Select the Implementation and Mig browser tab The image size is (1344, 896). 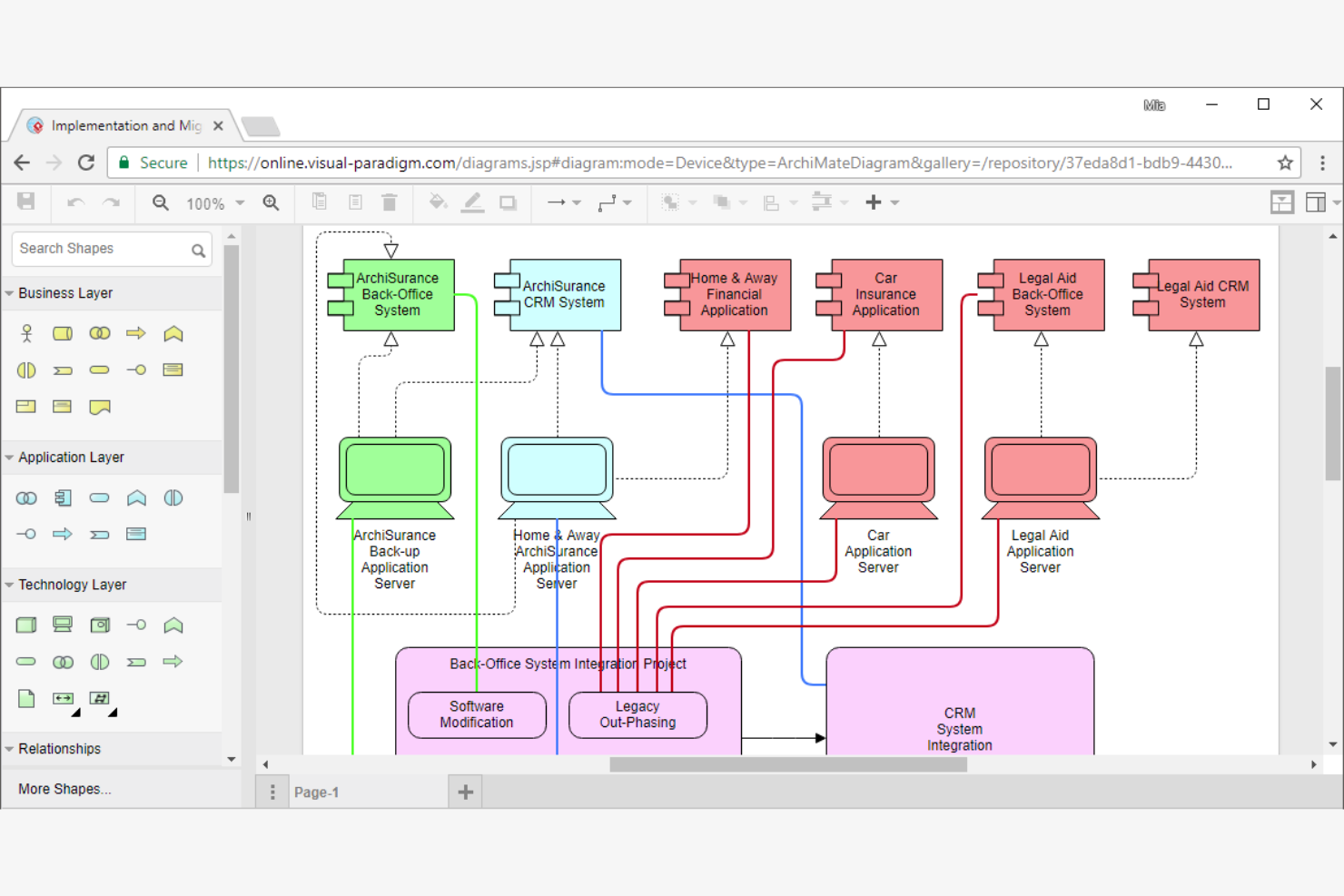point(125,125)
